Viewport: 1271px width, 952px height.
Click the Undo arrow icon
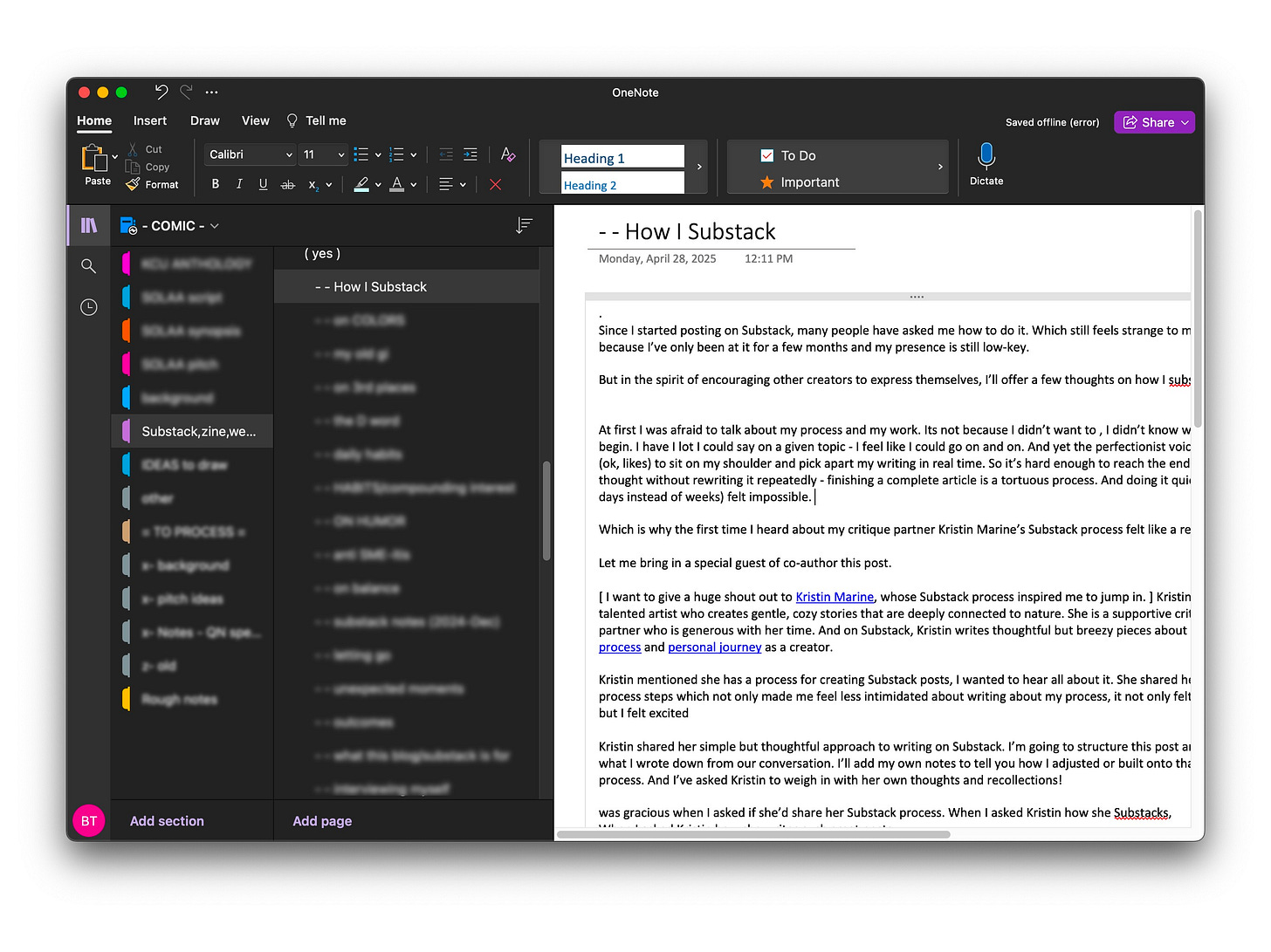tap(161, 92)
